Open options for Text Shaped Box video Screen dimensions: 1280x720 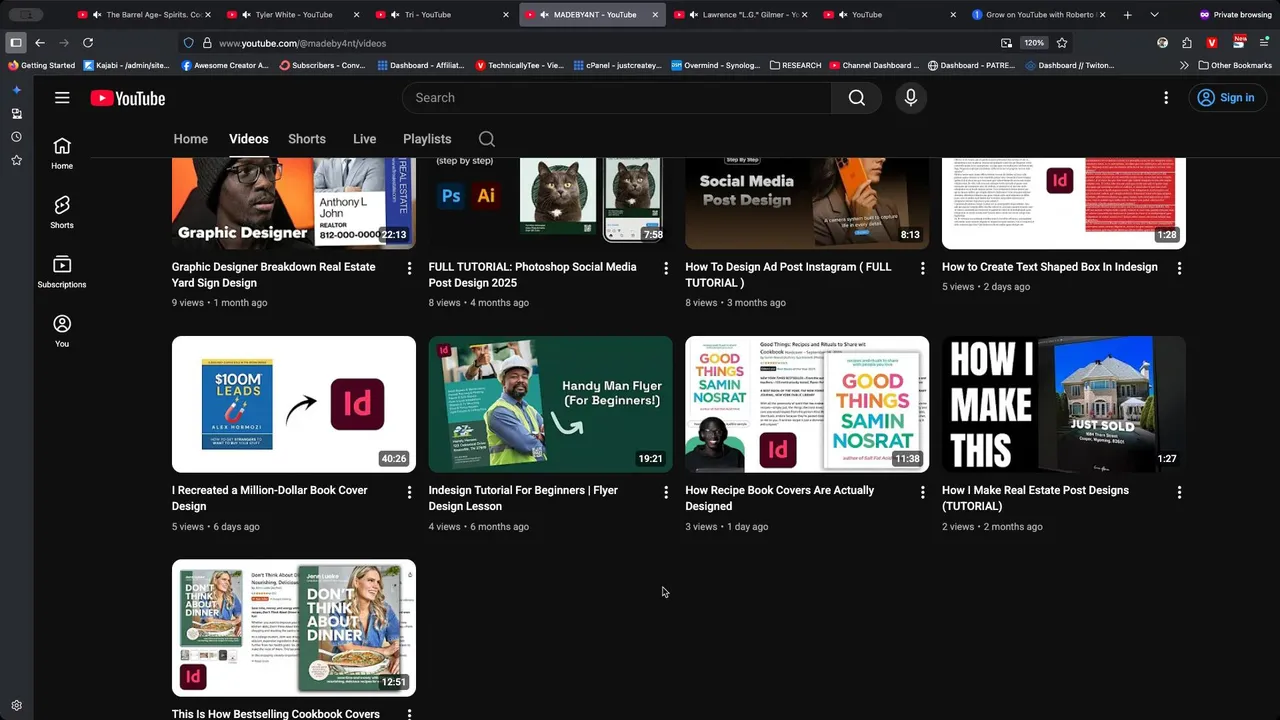[1179, 268]
